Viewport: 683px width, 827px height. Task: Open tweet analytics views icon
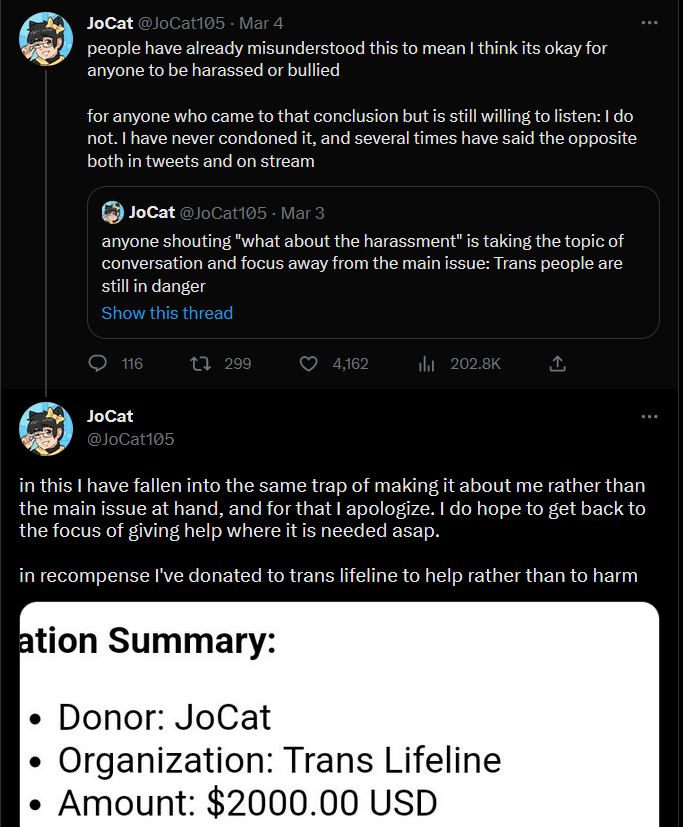coord(426,364)
